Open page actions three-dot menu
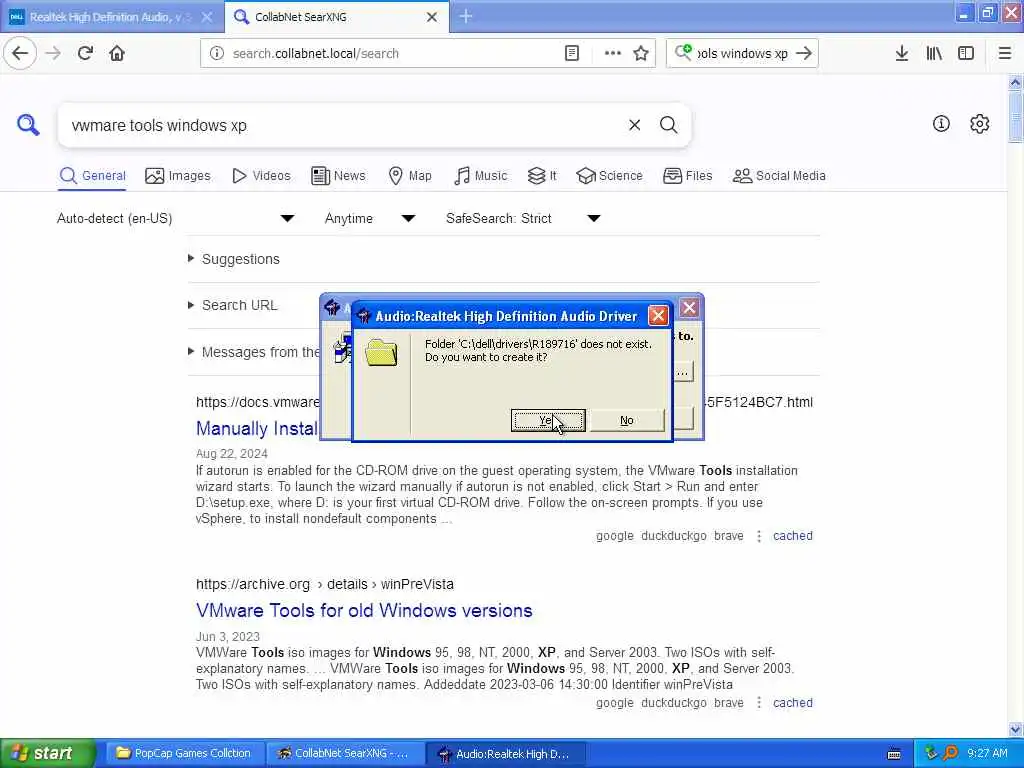1024x768 pixels. [x=613, y=54]
